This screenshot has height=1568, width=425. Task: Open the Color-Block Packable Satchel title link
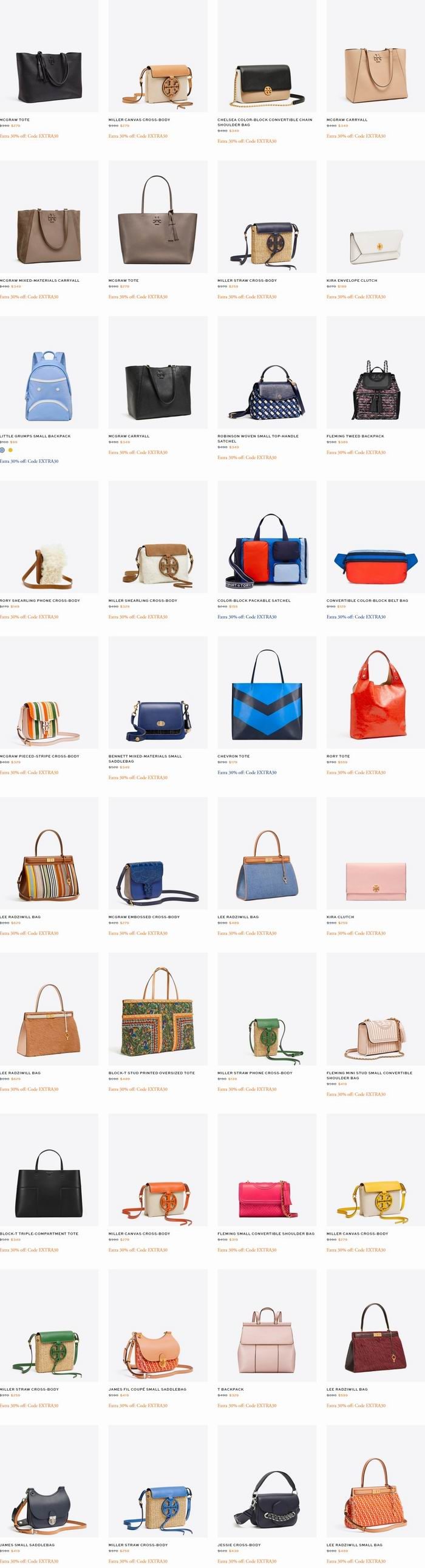pos(254,601)
